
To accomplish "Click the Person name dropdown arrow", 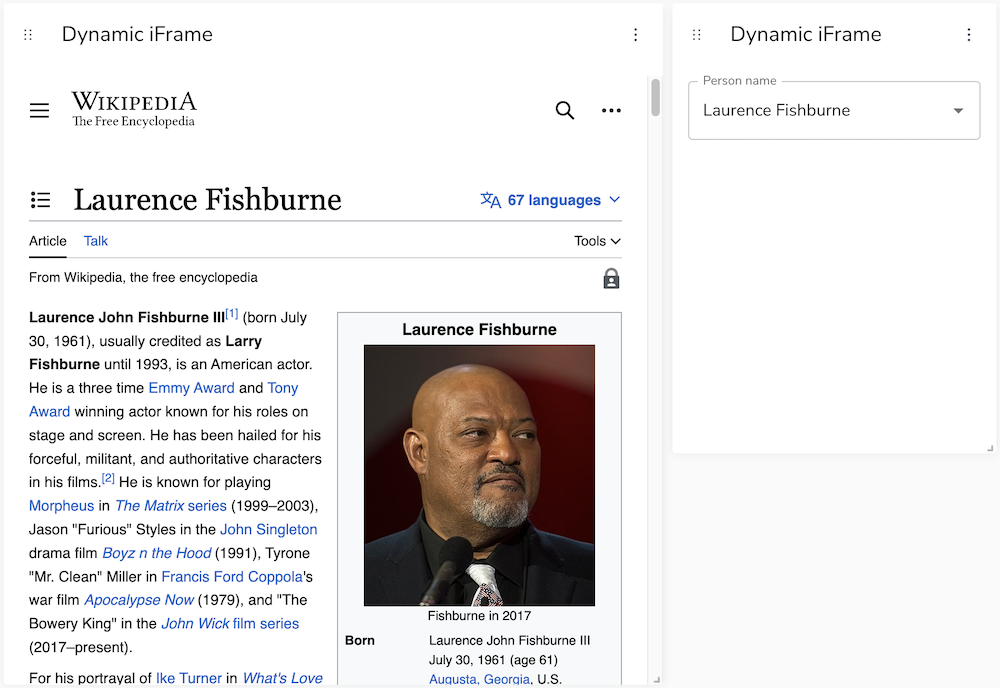I will [x=958, y=111].
